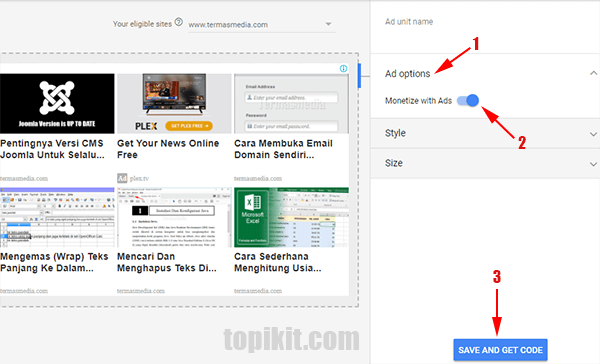Viewport: 600px width, 364px height.
Task: Expand the Size section
Action: [x=485, y=163]
